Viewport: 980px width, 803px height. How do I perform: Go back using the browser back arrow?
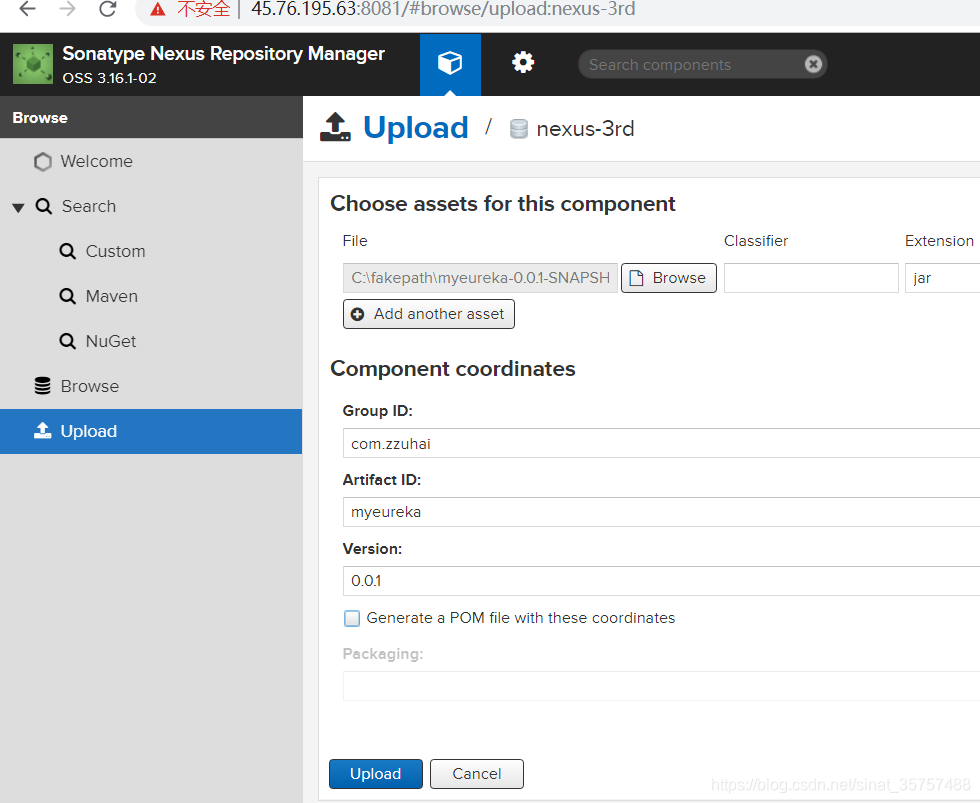coord(27,9)
